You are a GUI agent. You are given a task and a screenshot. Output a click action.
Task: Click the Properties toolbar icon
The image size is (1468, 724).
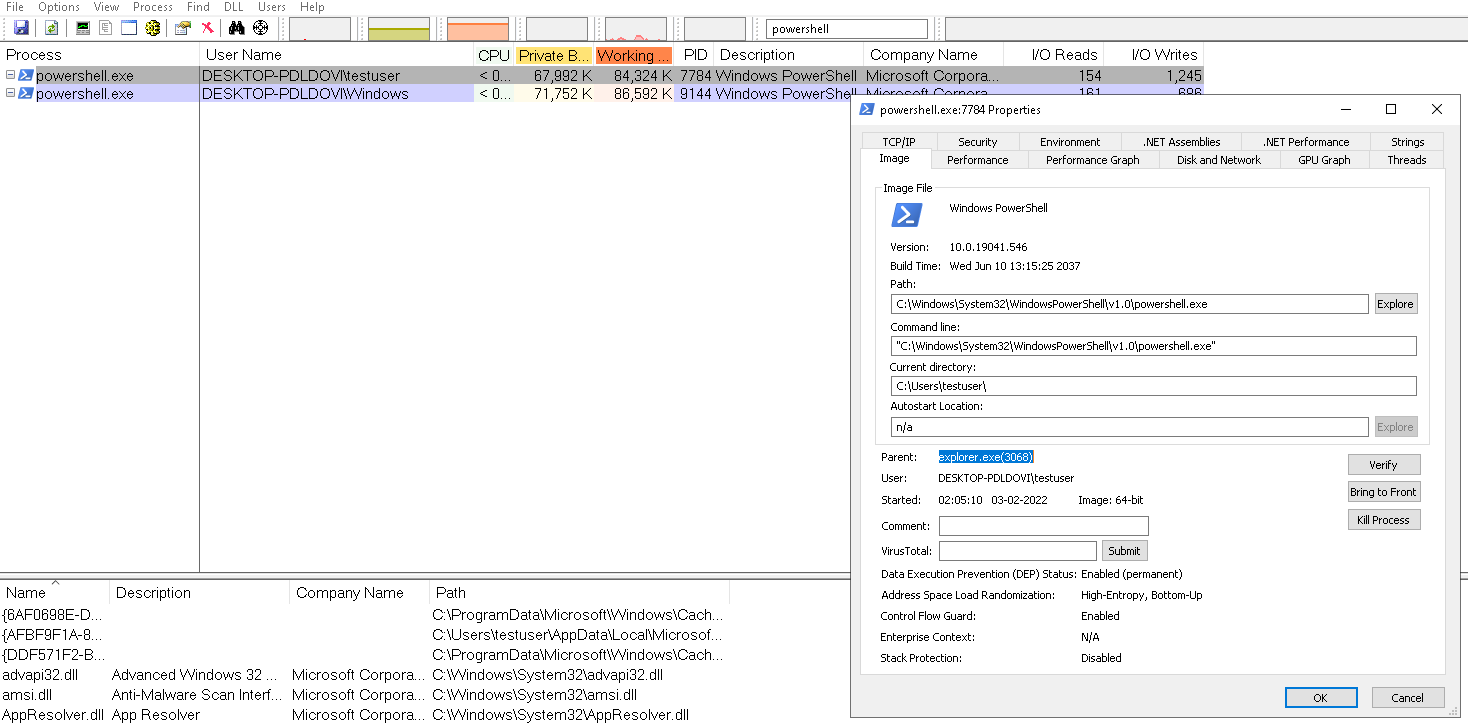coord(181,27)
